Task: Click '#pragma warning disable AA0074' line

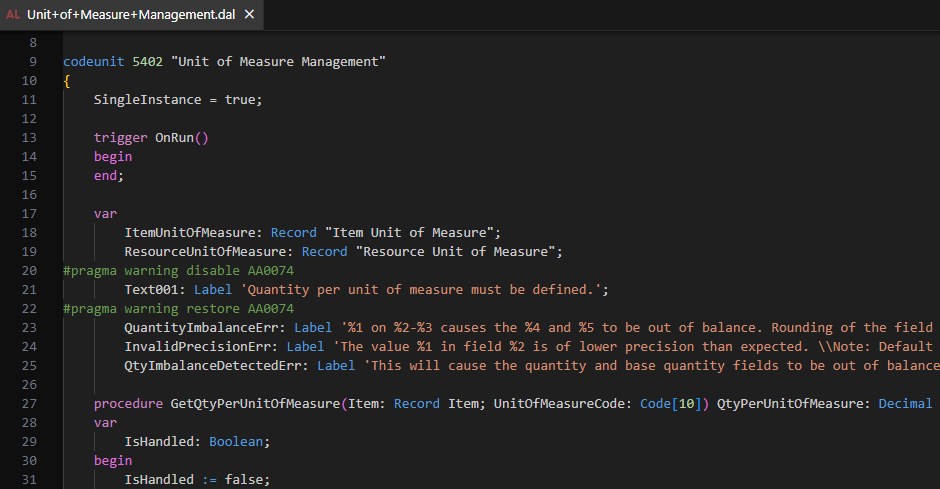Action: (x=179, y=271)
